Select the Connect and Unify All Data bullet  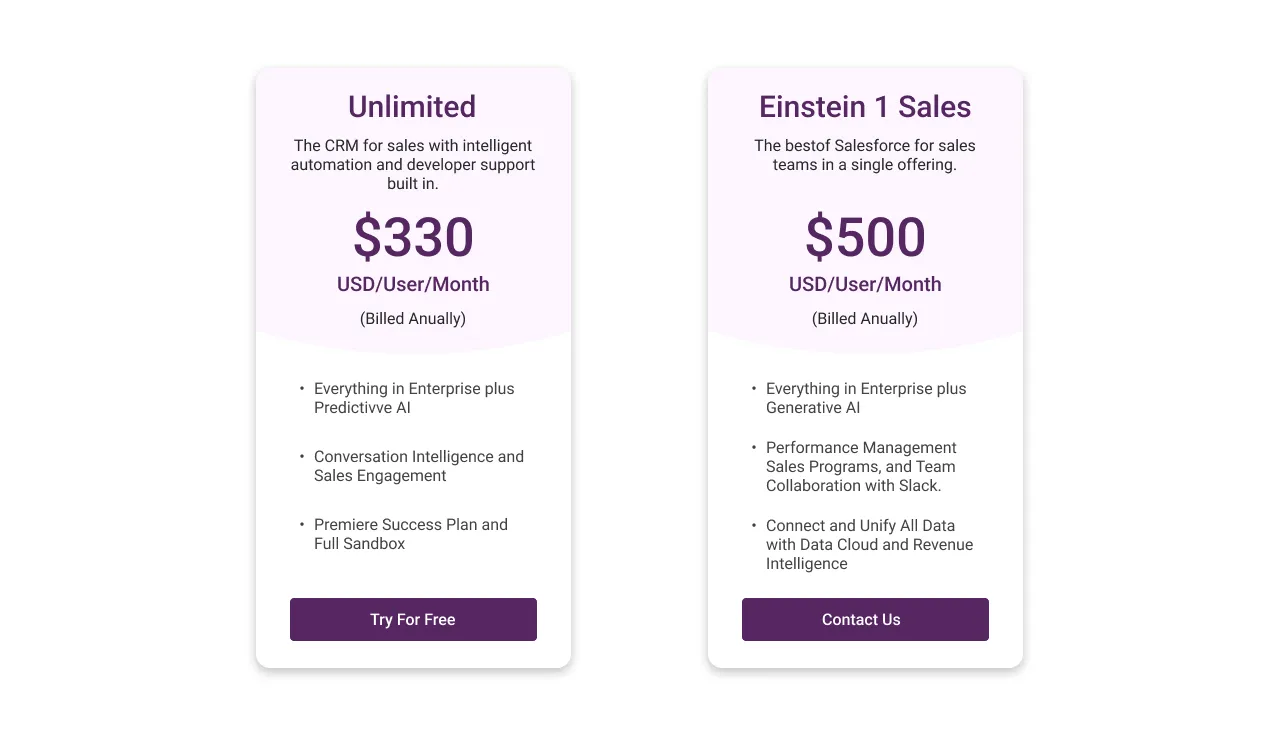click(869, 544)
